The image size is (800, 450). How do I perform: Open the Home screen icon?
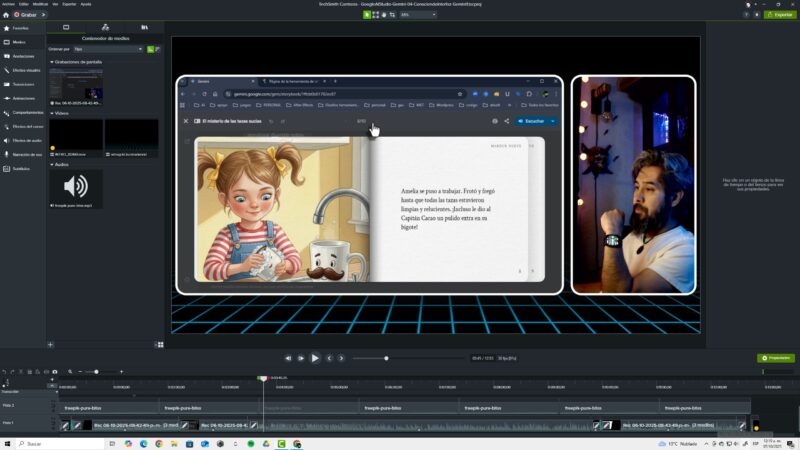6,15
